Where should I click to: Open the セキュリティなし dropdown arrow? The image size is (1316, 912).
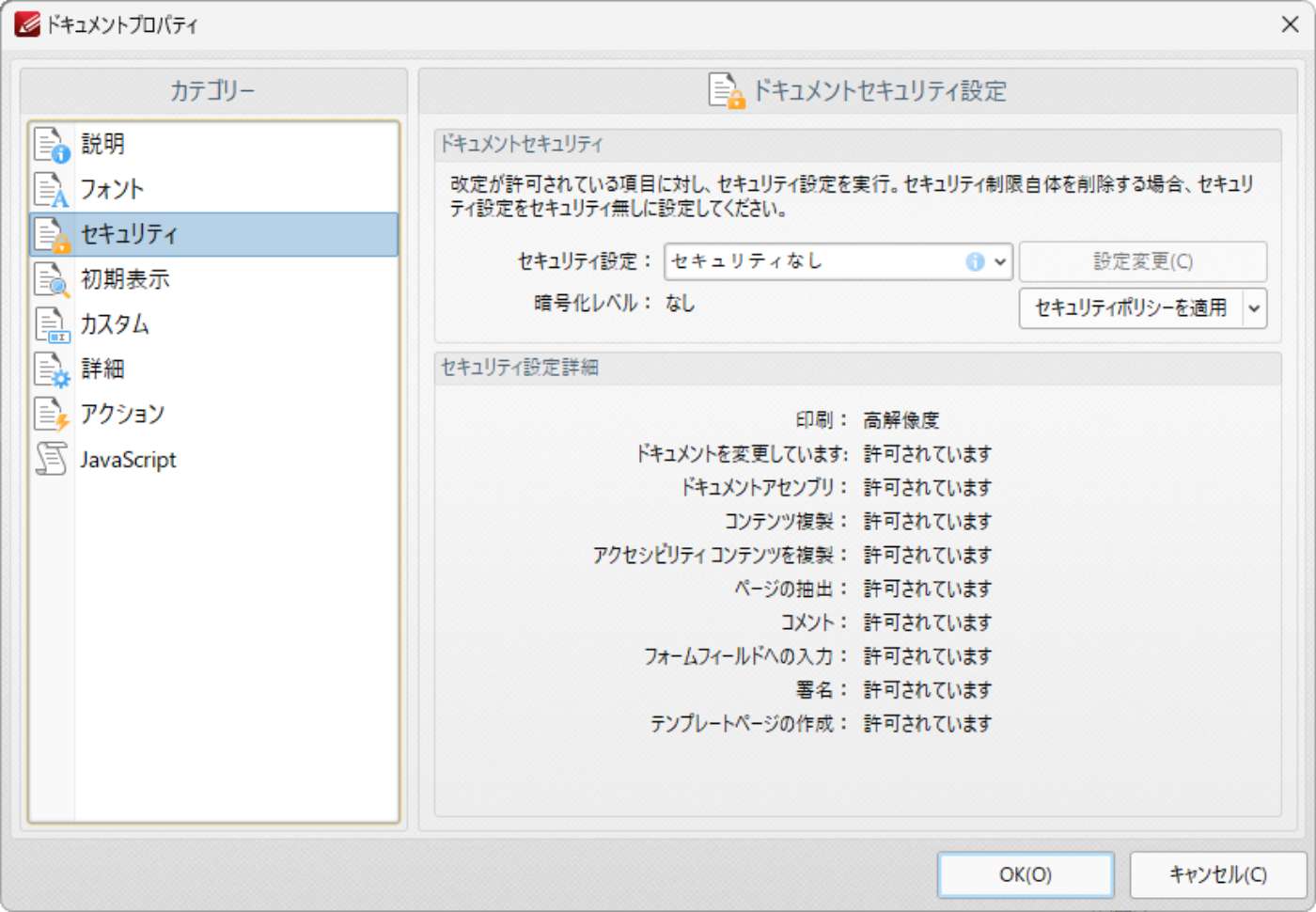click(1000, 261)
